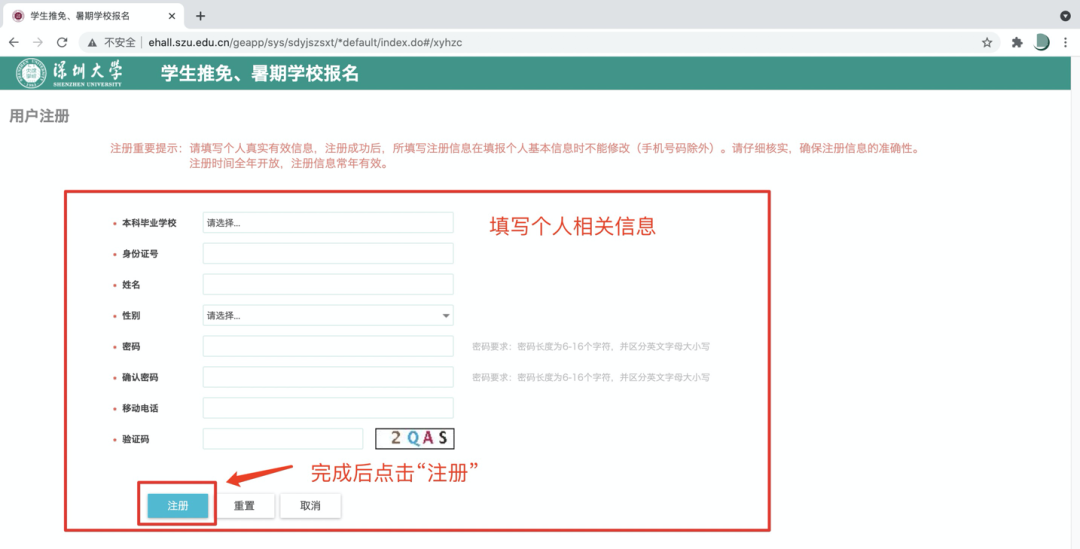Screen dimensions: 1080x549
Task: Refresh the 2QAS captcha image
Action: (x=414, y=438)
